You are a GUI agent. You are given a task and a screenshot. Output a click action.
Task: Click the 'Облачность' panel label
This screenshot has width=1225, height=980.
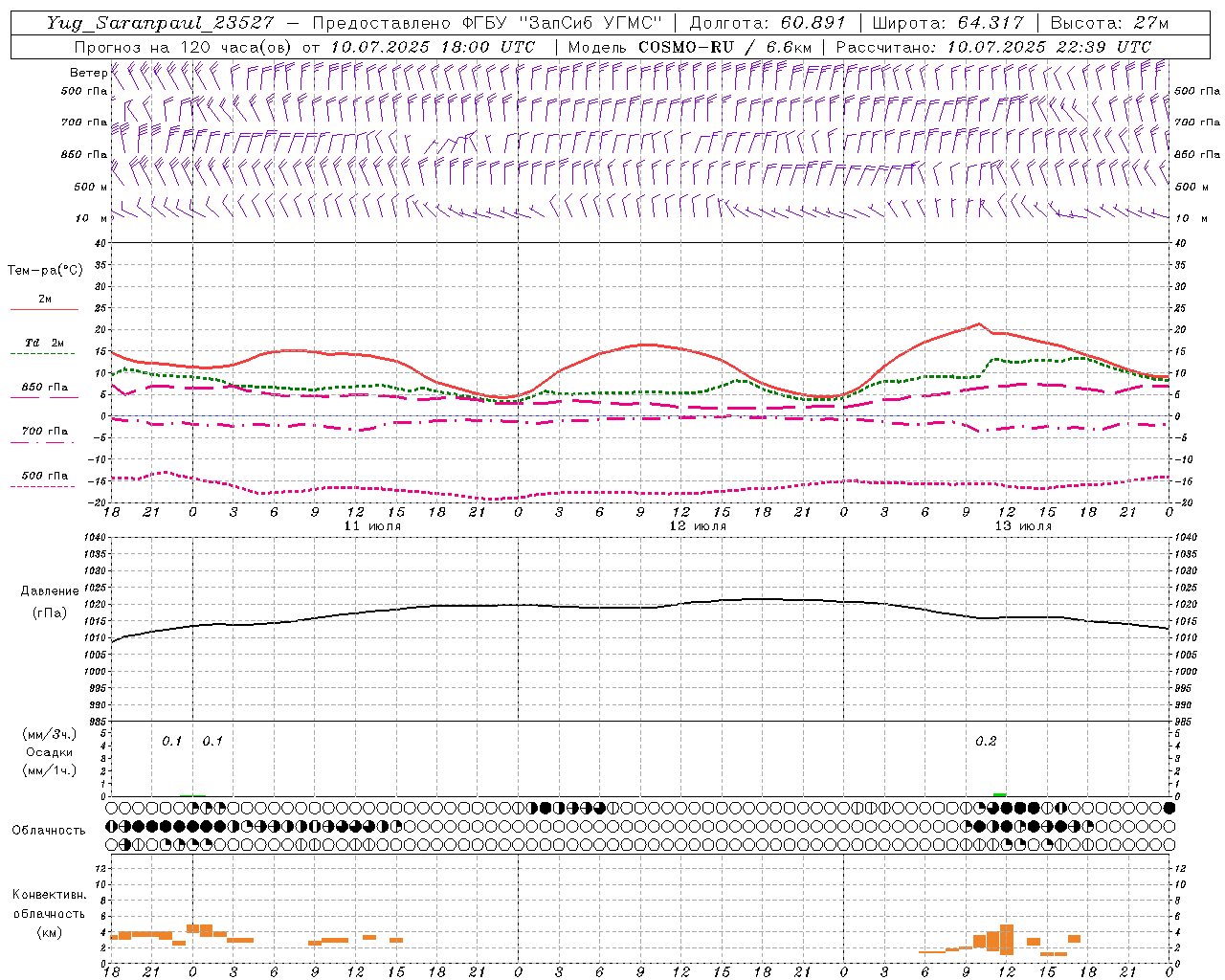click(x=49, y=830)
